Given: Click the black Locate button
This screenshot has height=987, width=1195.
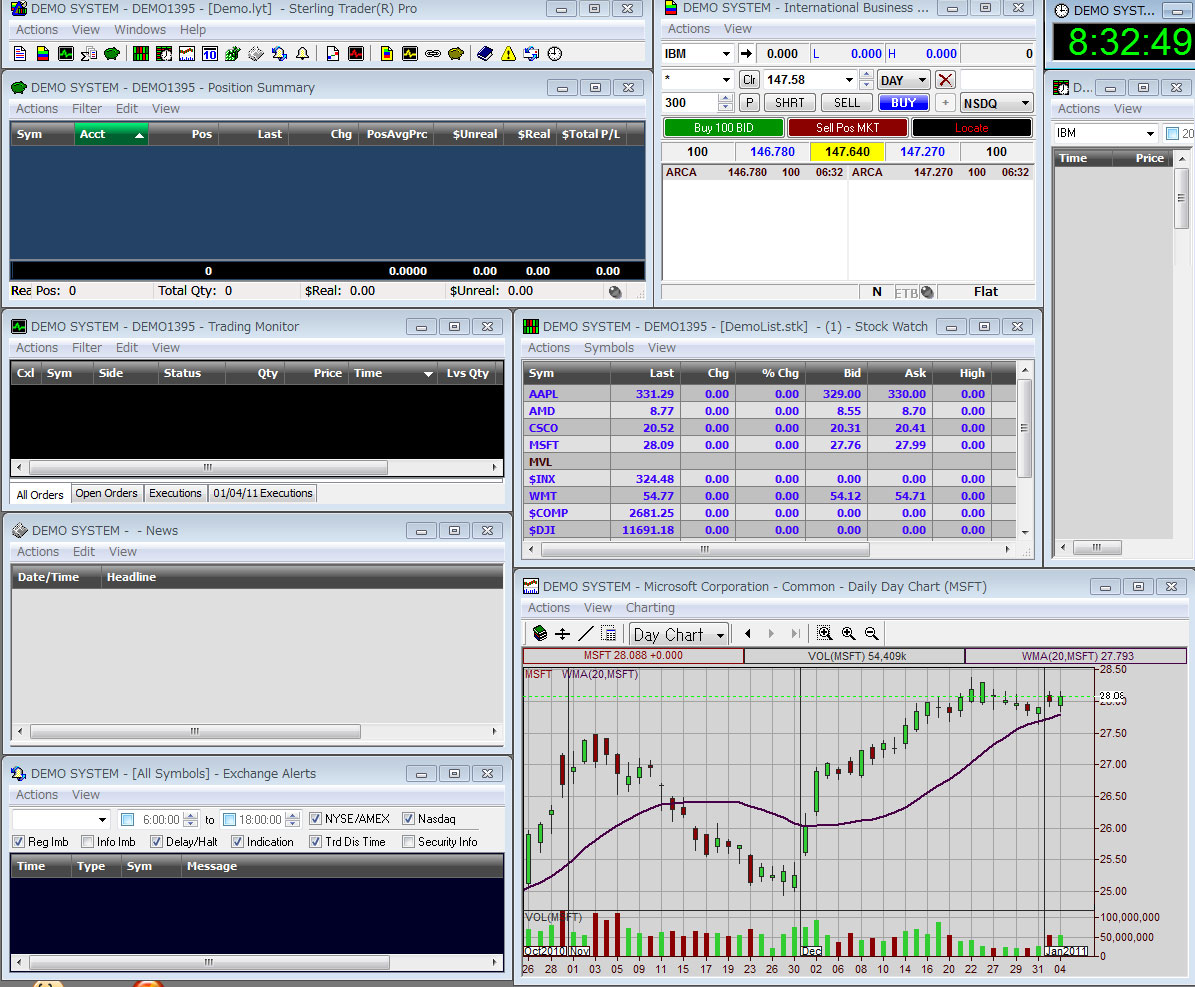Looking at the screenshot, I should (x=972, y=127).
